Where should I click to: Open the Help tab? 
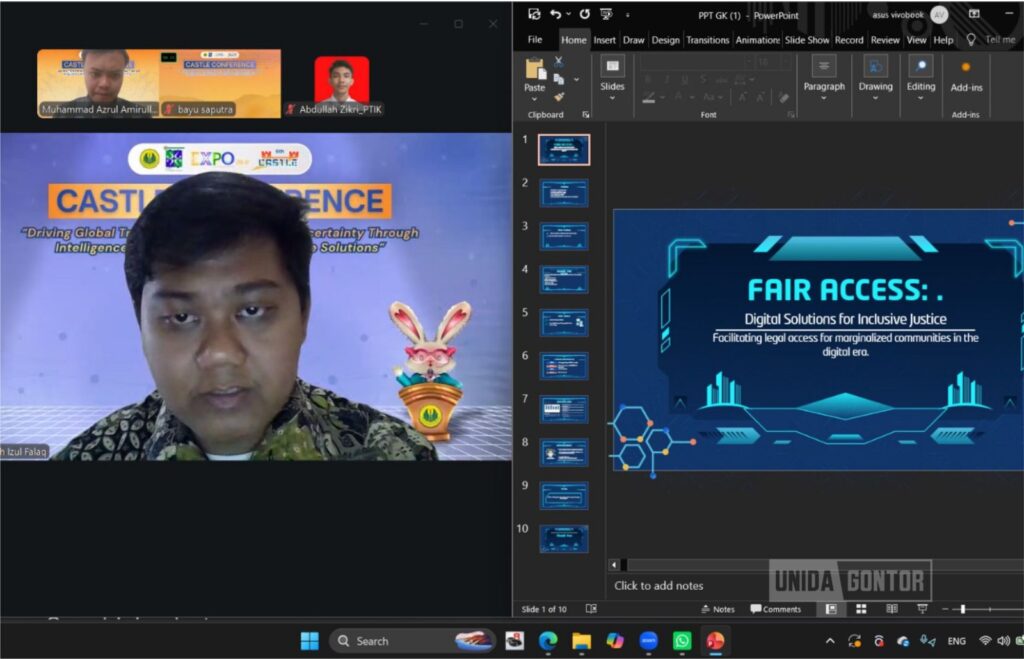tap(943, 40)
